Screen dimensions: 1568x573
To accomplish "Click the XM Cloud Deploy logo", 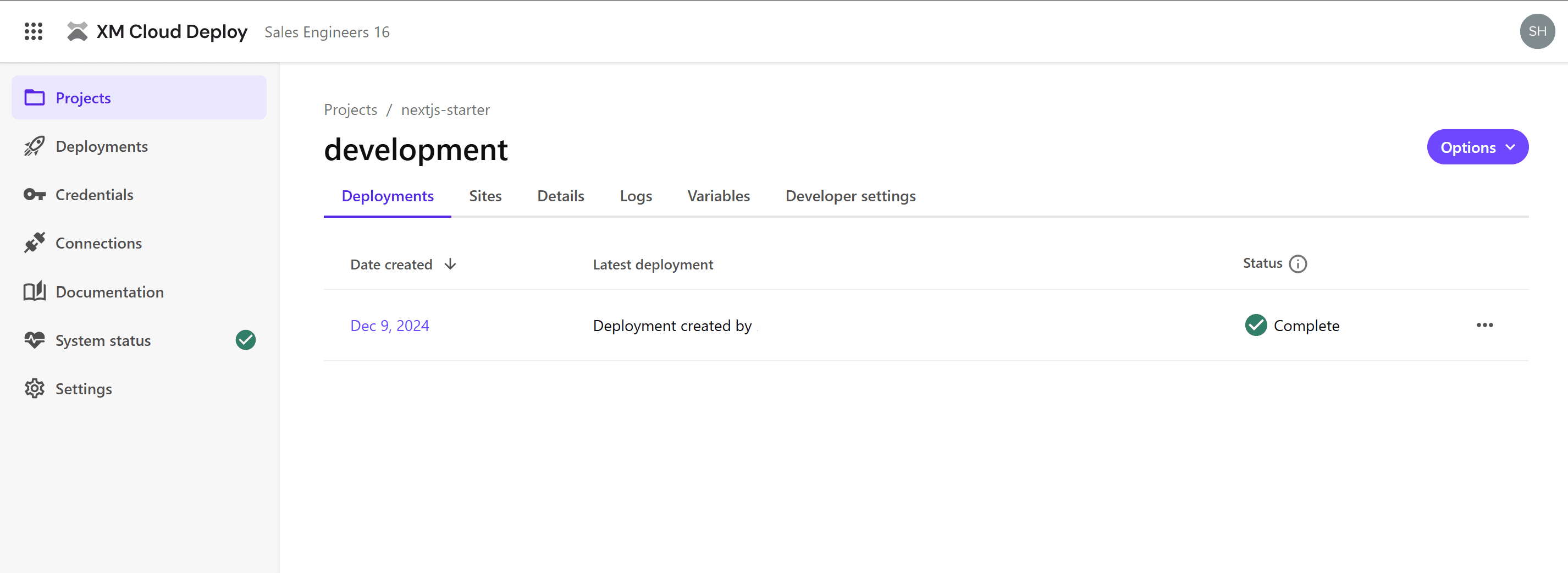I will click(x=78, y=32).
